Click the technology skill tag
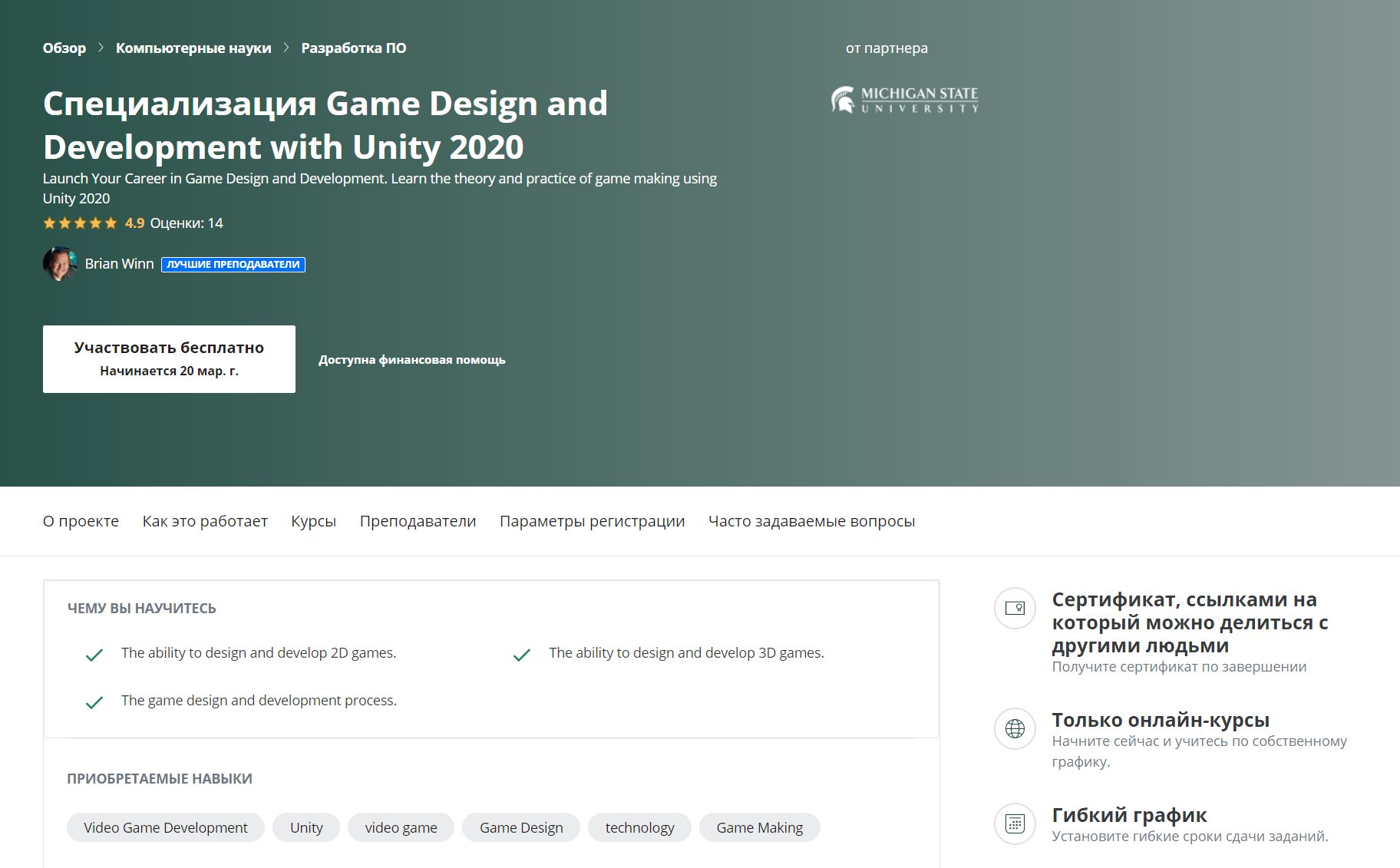 tap(639, 827)
